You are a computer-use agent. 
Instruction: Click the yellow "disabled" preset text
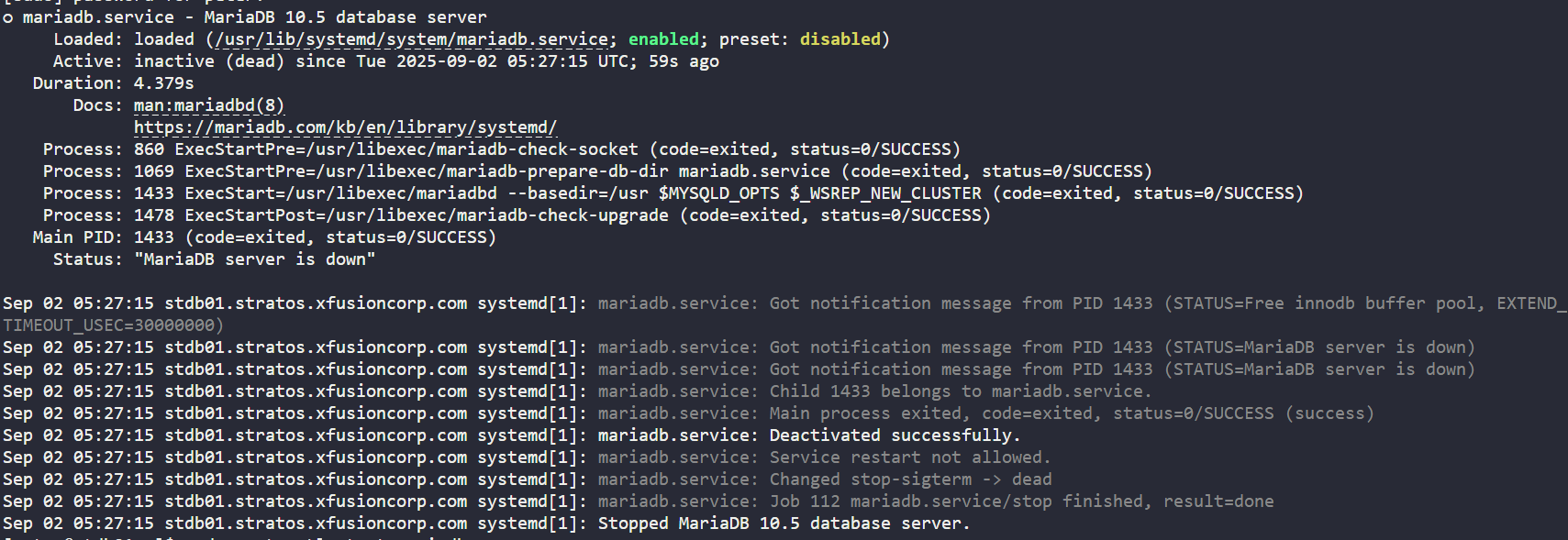840,39
